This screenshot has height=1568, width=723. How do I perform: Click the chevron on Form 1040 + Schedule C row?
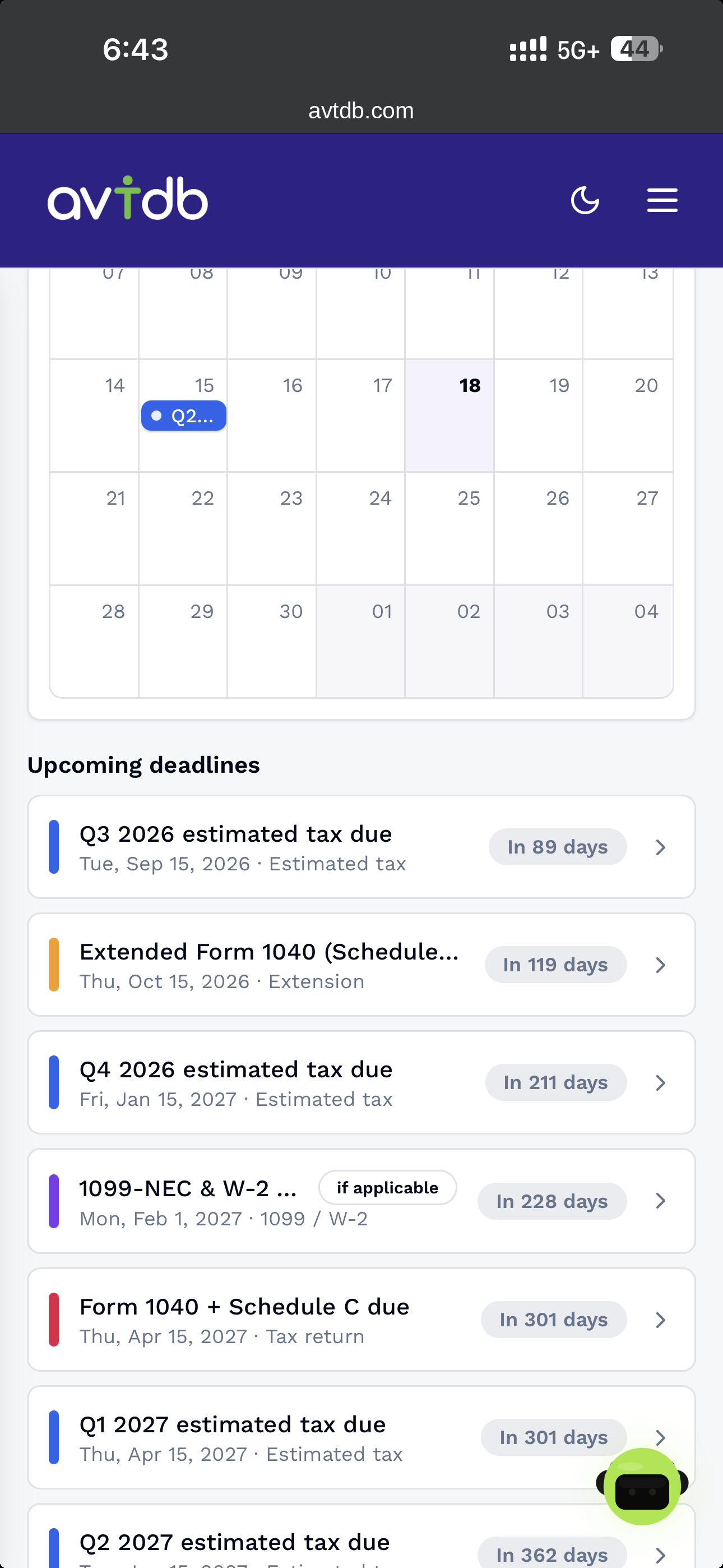click(660, 1320)
